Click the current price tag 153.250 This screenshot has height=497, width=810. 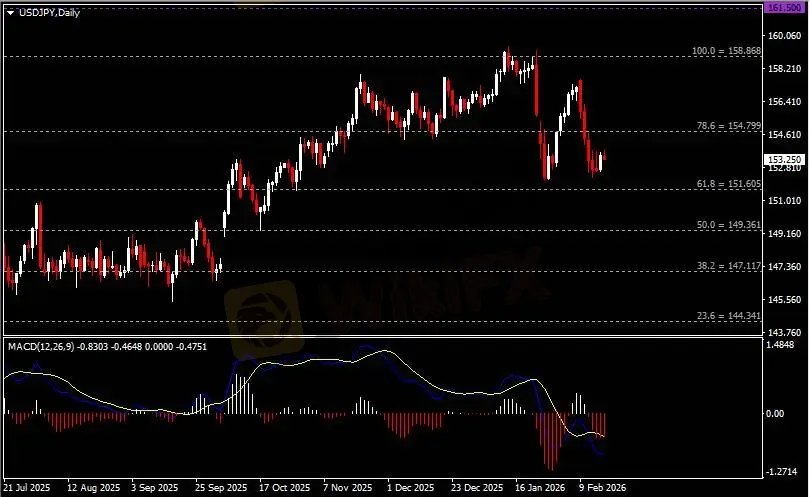783,159
